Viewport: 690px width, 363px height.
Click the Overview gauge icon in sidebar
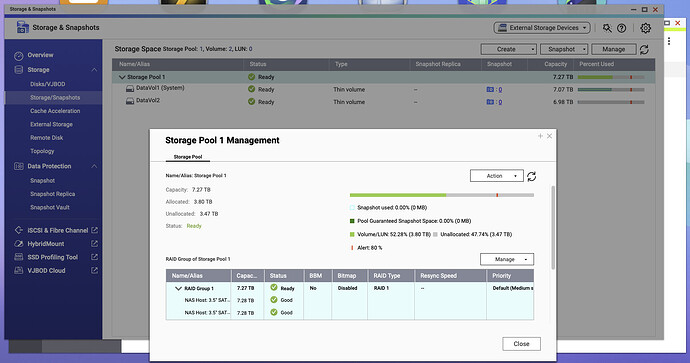coord(18,56)
